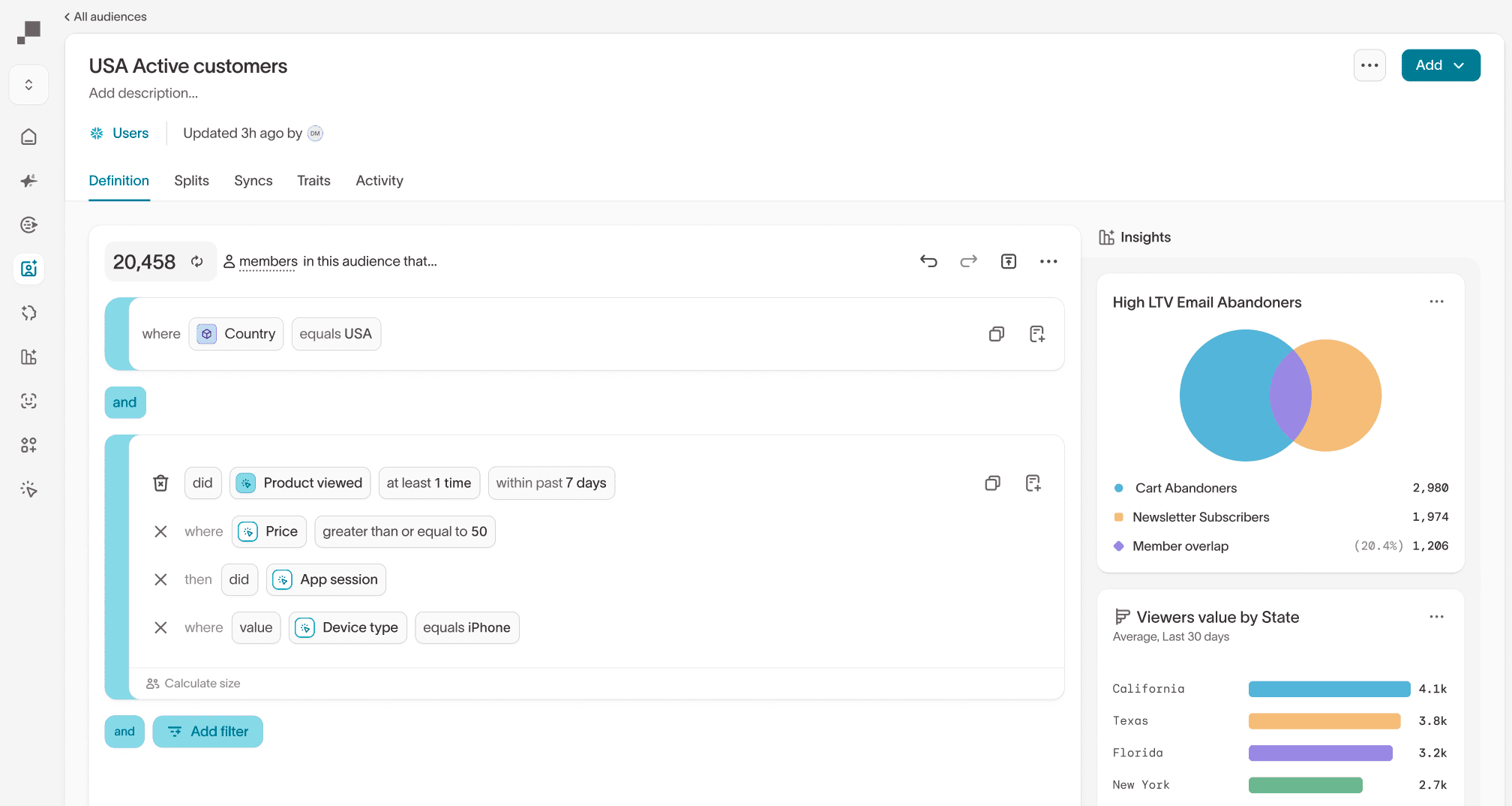
Task: Click the undo arrow in the query builder
Action: coord(928,261)
